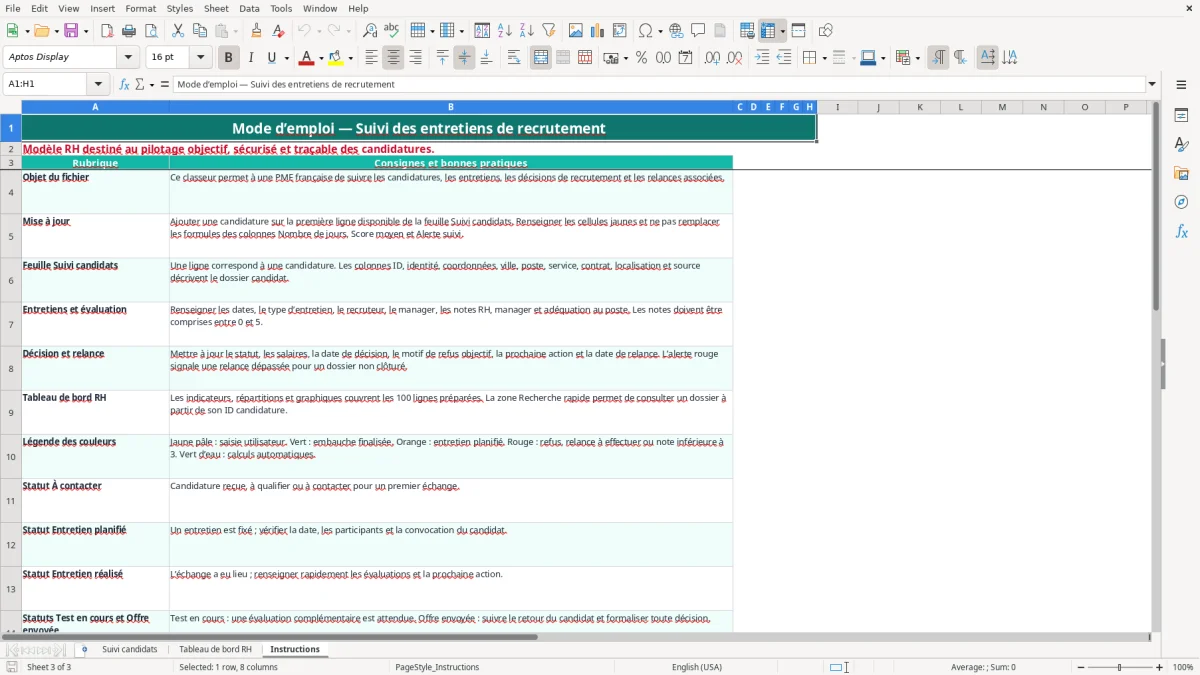Screen dimensions: 1200x675
Task: Open the sidebar Properties panel icon
Action: tap(1181, 116)
